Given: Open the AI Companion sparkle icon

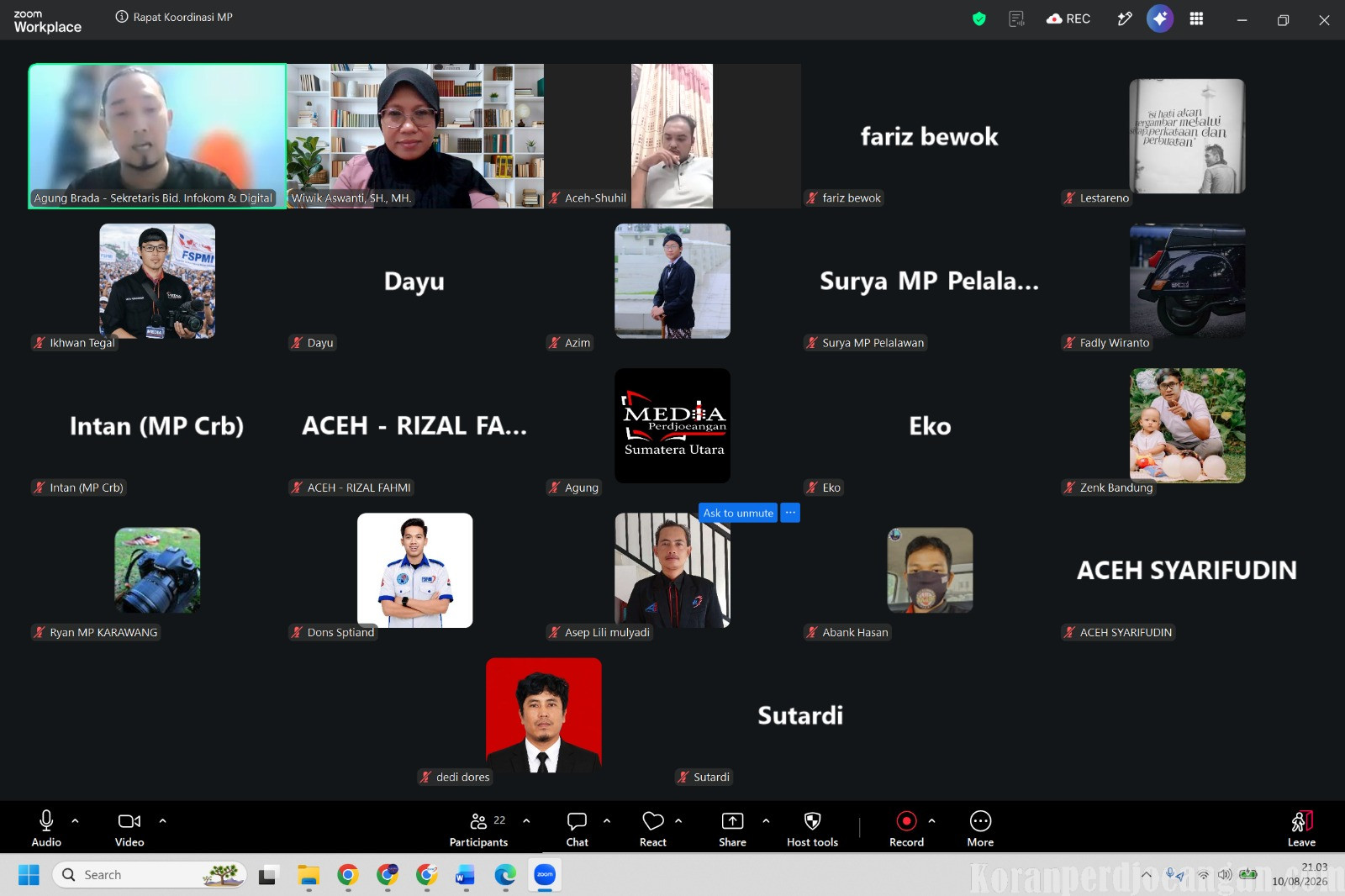Looking at the screenshot, I should (x=1160, y=18).
